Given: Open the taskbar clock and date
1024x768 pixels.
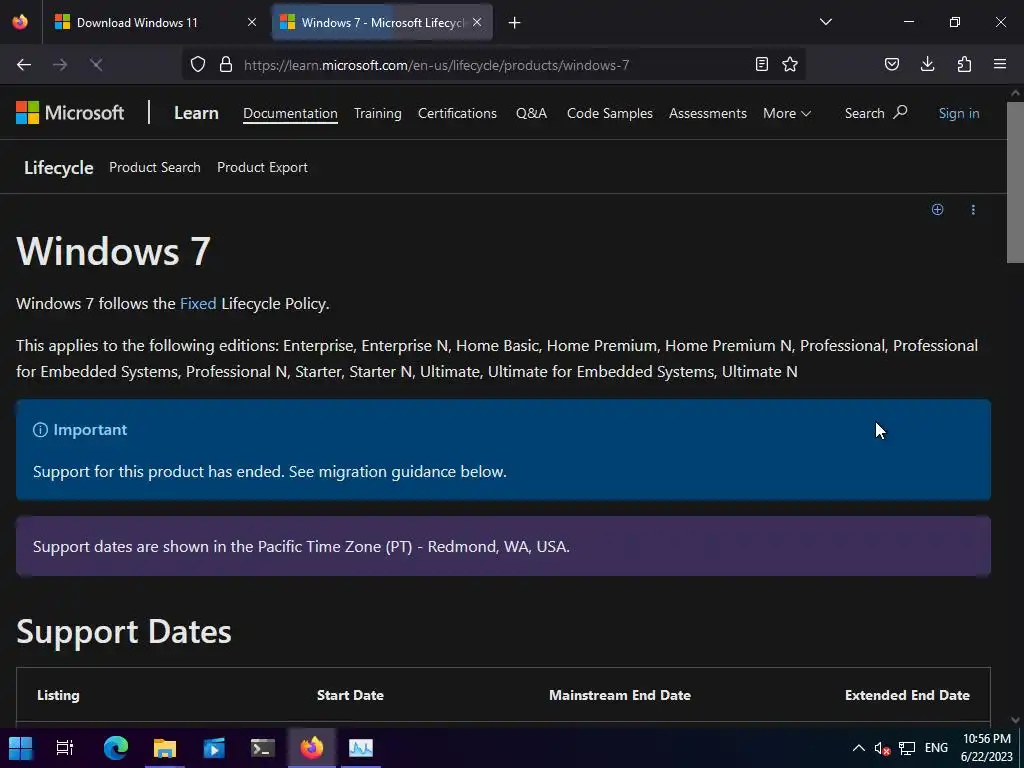Looking at the screenshot, I should (x=987, y=748).
